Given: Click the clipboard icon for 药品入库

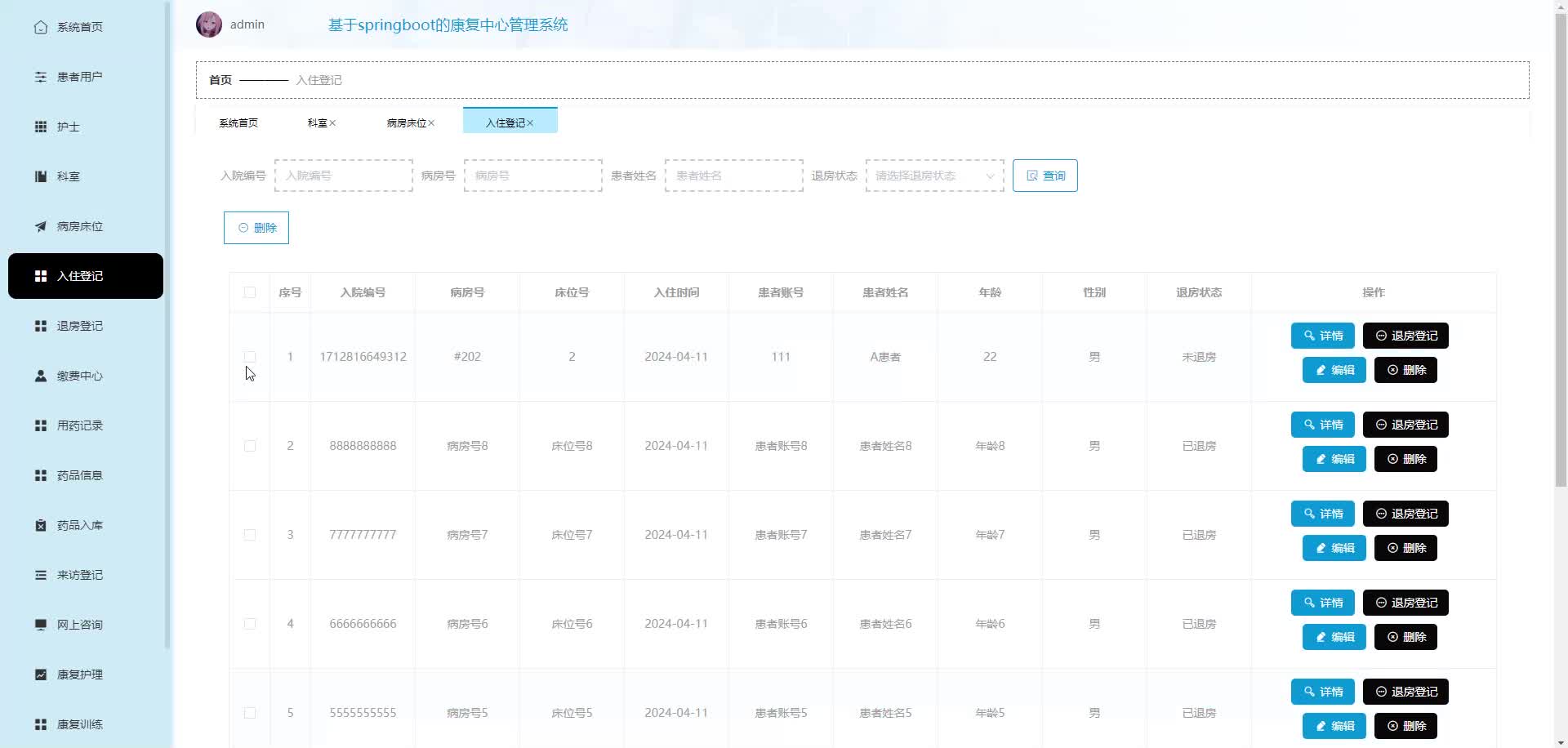Looking at the screenshot, I should 41,525.
